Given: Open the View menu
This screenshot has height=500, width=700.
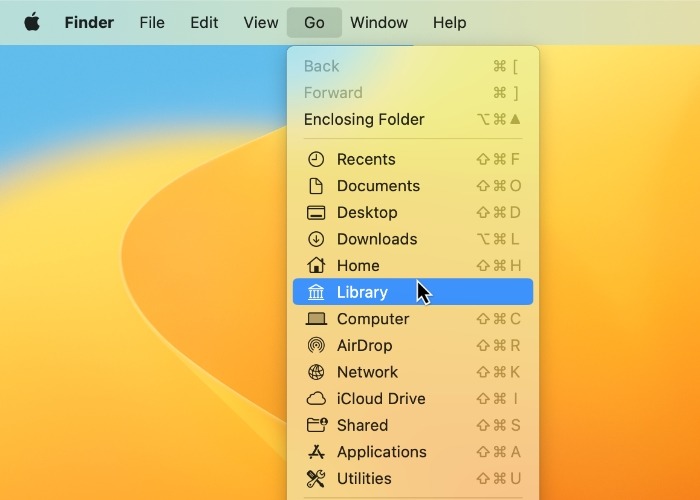Looking at the screenshot, I should (261, 22).
